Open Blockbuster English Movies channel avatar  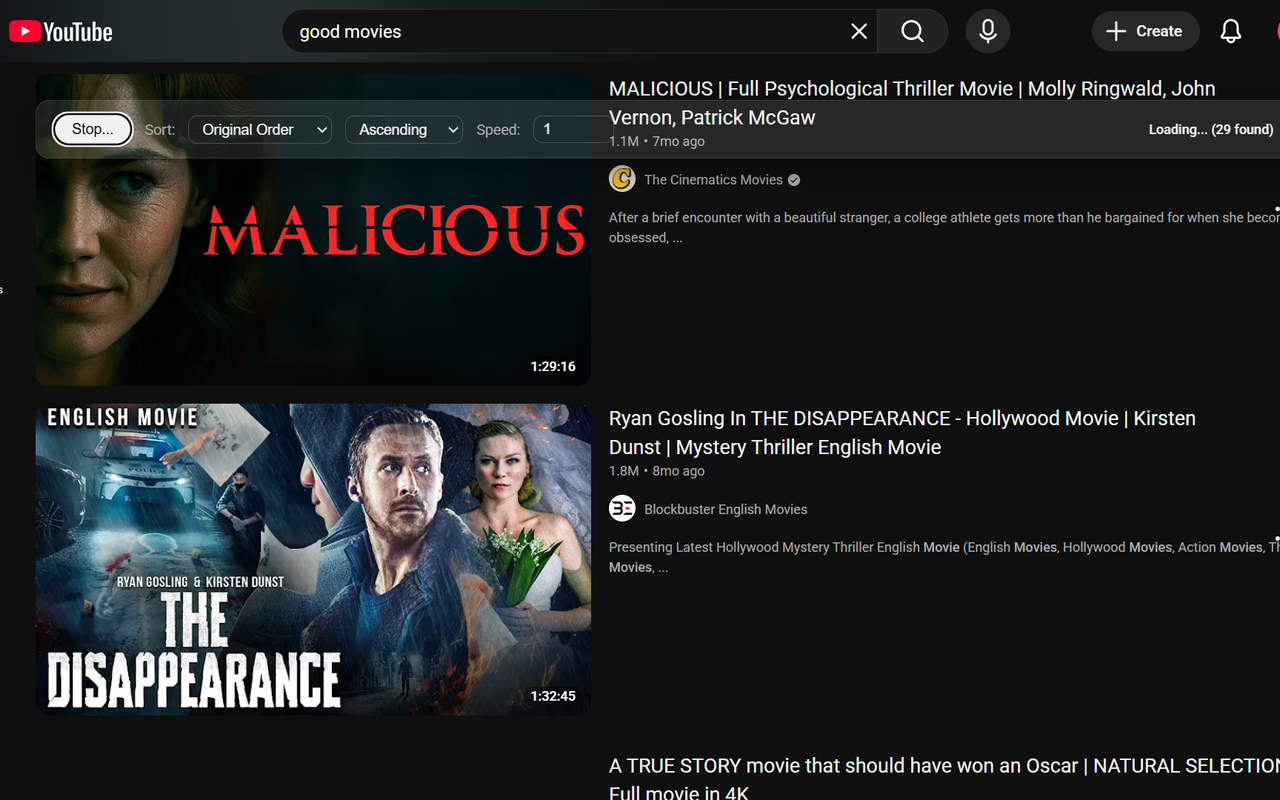[x=622, y=509]
